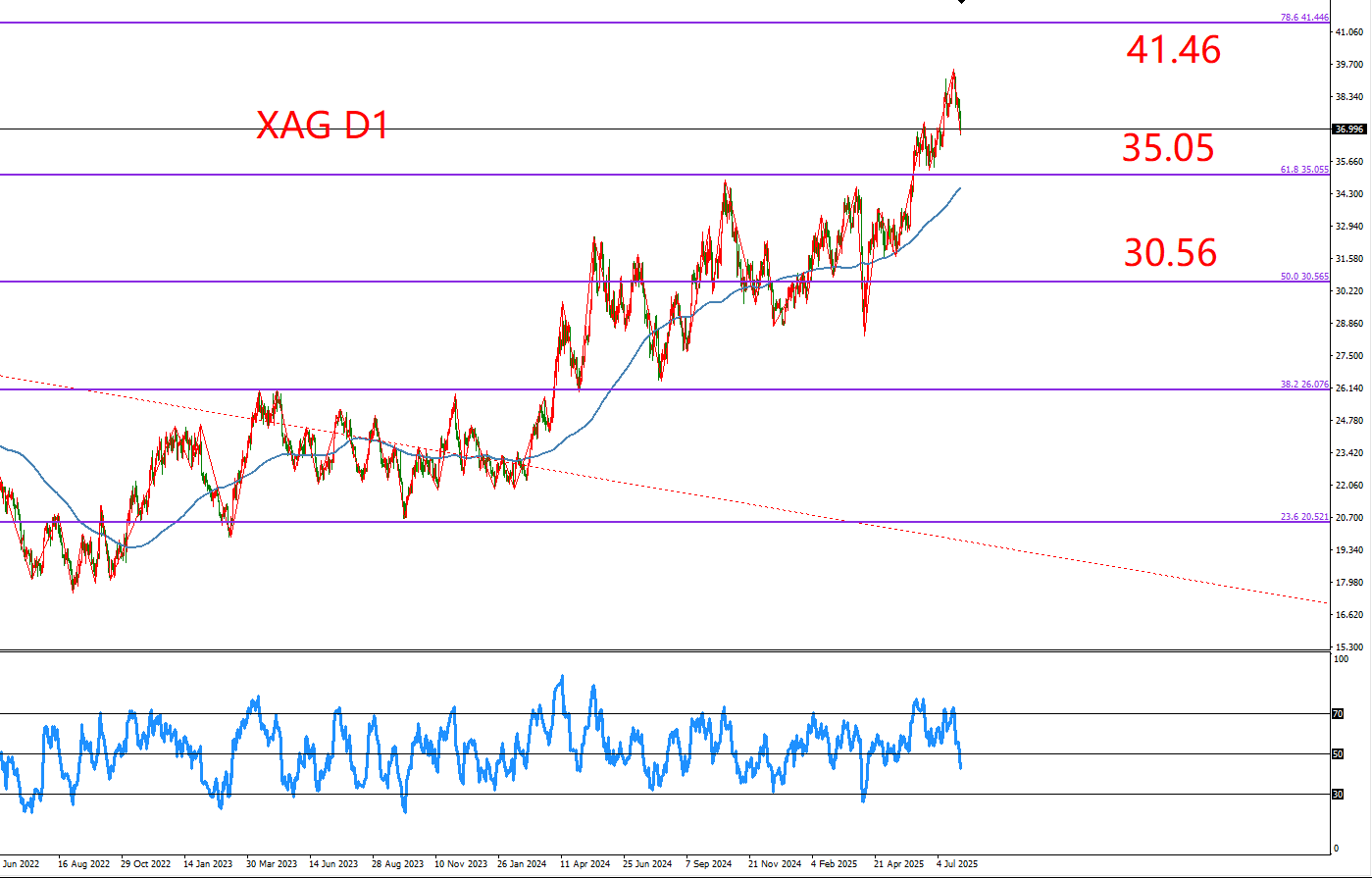Select the large red 35.05 annotation
This screenshot has height=878, width=1372.
[1168, 149]
